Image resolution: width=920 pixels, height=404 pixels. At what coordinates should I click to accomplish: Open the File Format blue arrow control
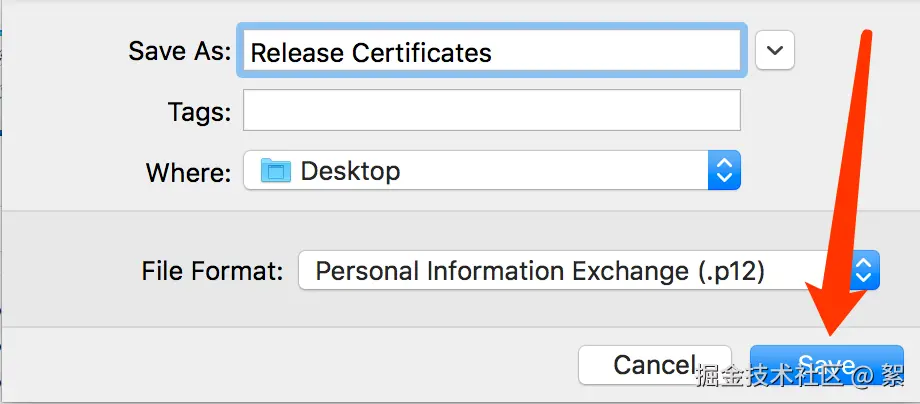(x=865, y=270)
